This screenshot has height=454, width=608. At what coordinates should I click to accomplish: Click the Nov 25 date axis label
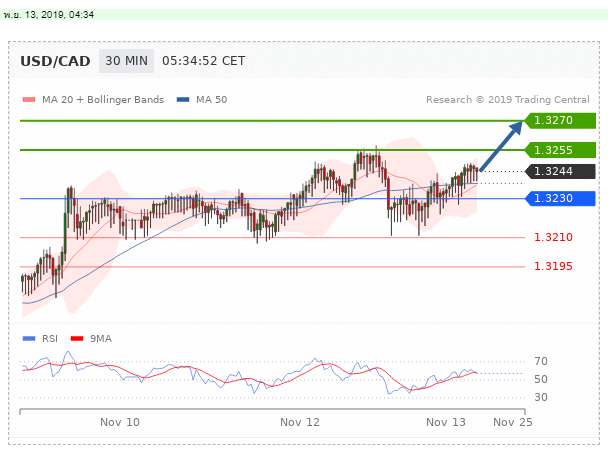pyautogui.click(x=513, y=422)
